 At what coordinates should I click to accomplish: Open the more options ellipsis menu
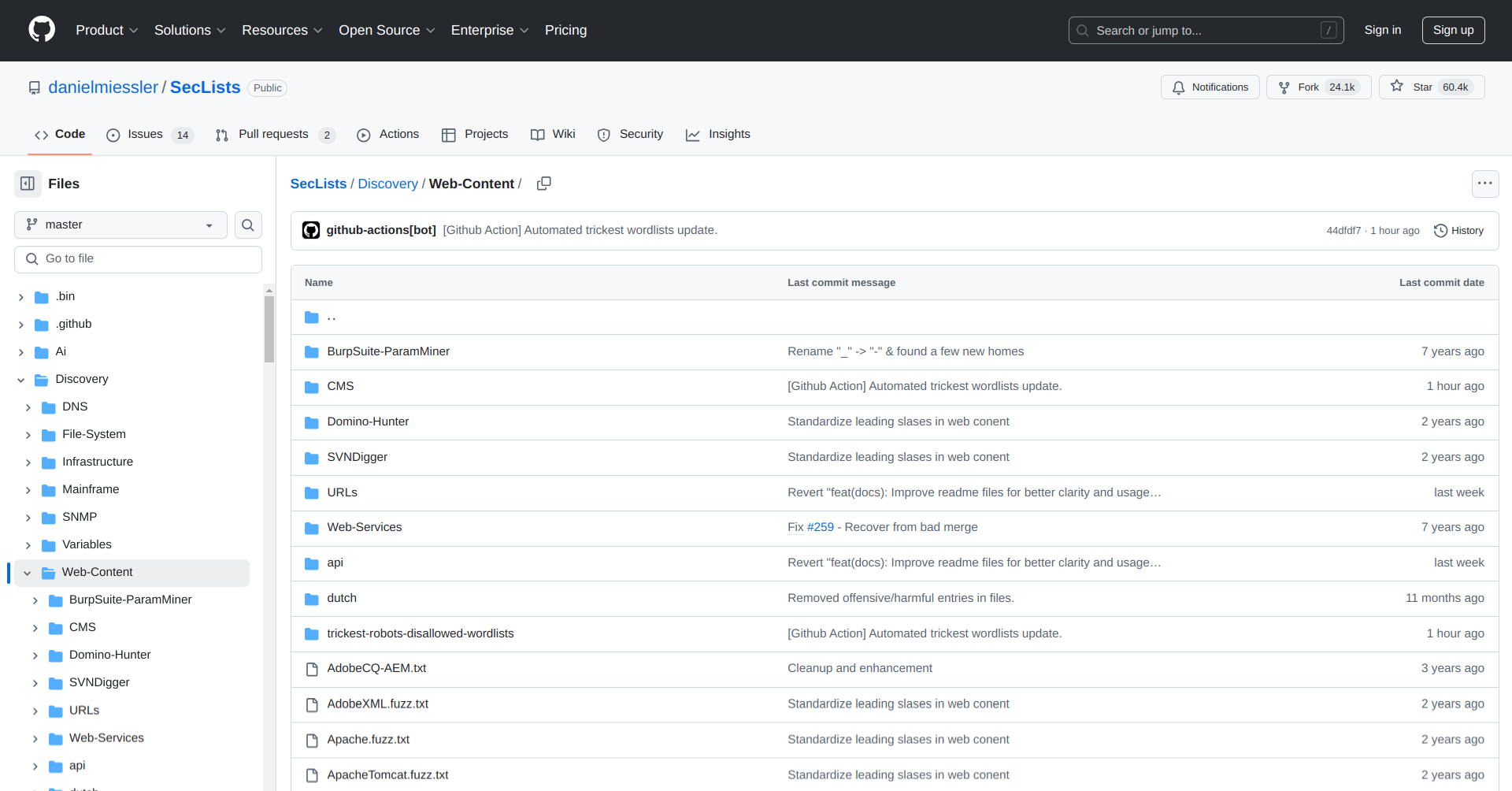1485,184
